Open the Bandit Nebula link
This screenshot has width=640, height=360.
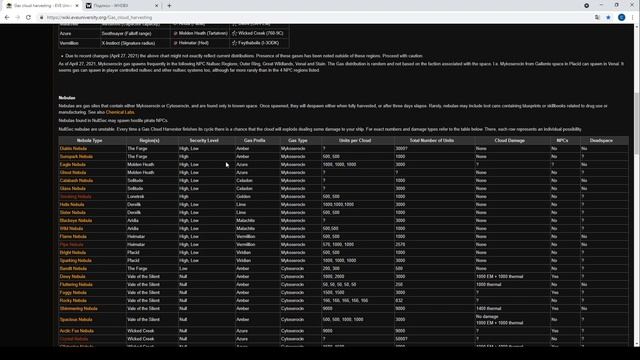tap(73, 269)
